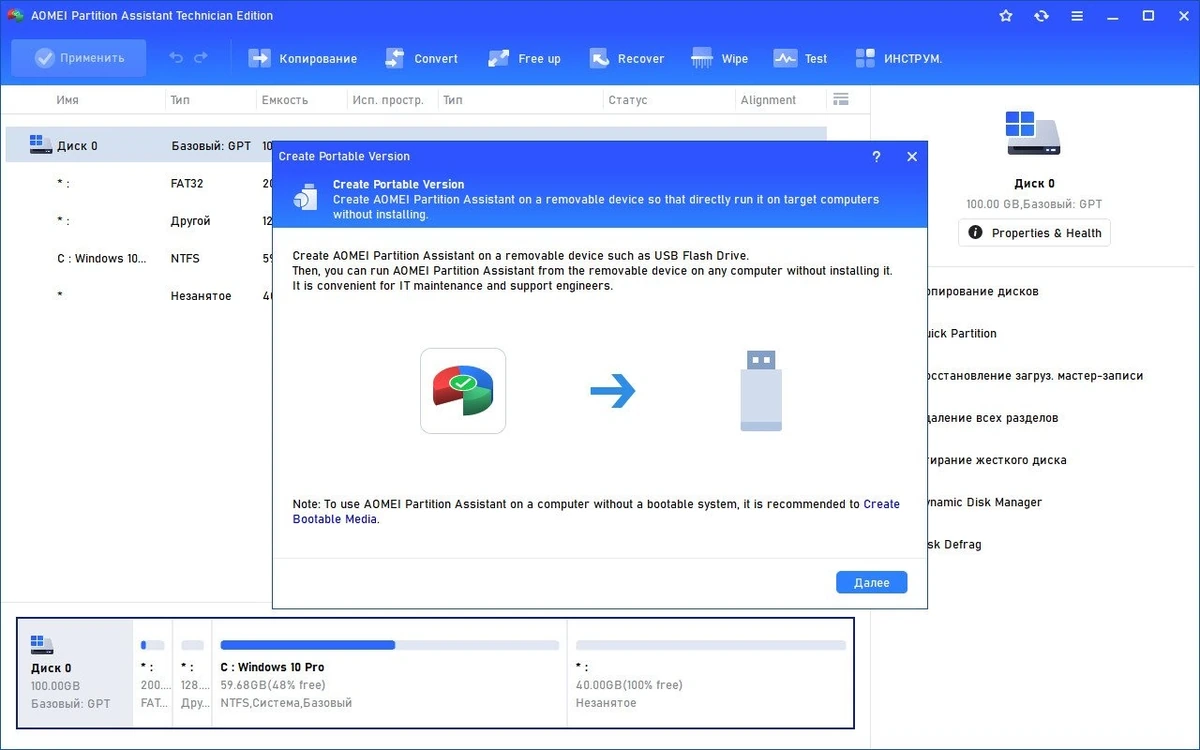Click the Properties & Health button
The width and height of the screenshot is (1200, 750).
pos(1034,233)
